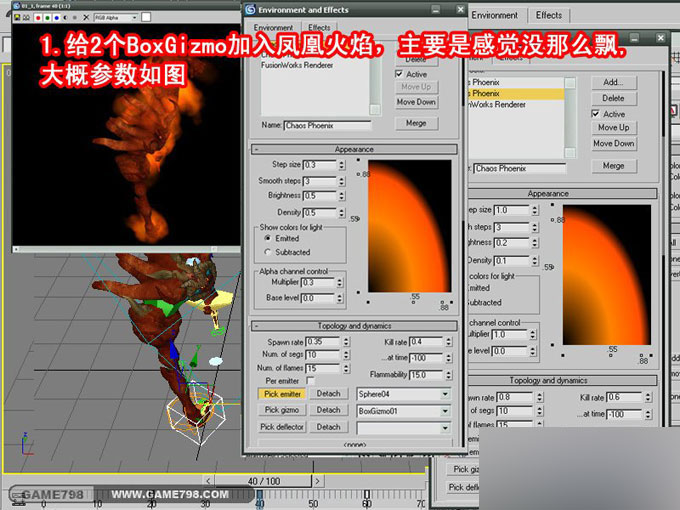Toggle Per emitter checkbox
The height and width of the screenshot is (510, 680).
311,380
